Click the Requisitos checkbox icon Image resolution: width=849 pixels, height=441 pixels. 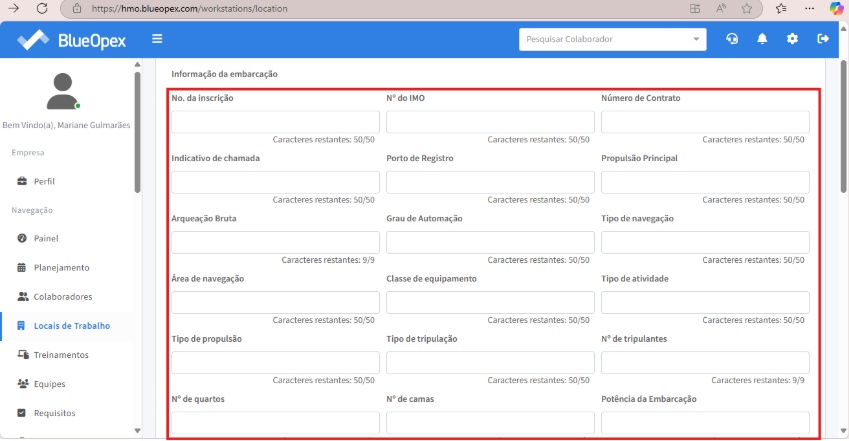pos(22,413)
